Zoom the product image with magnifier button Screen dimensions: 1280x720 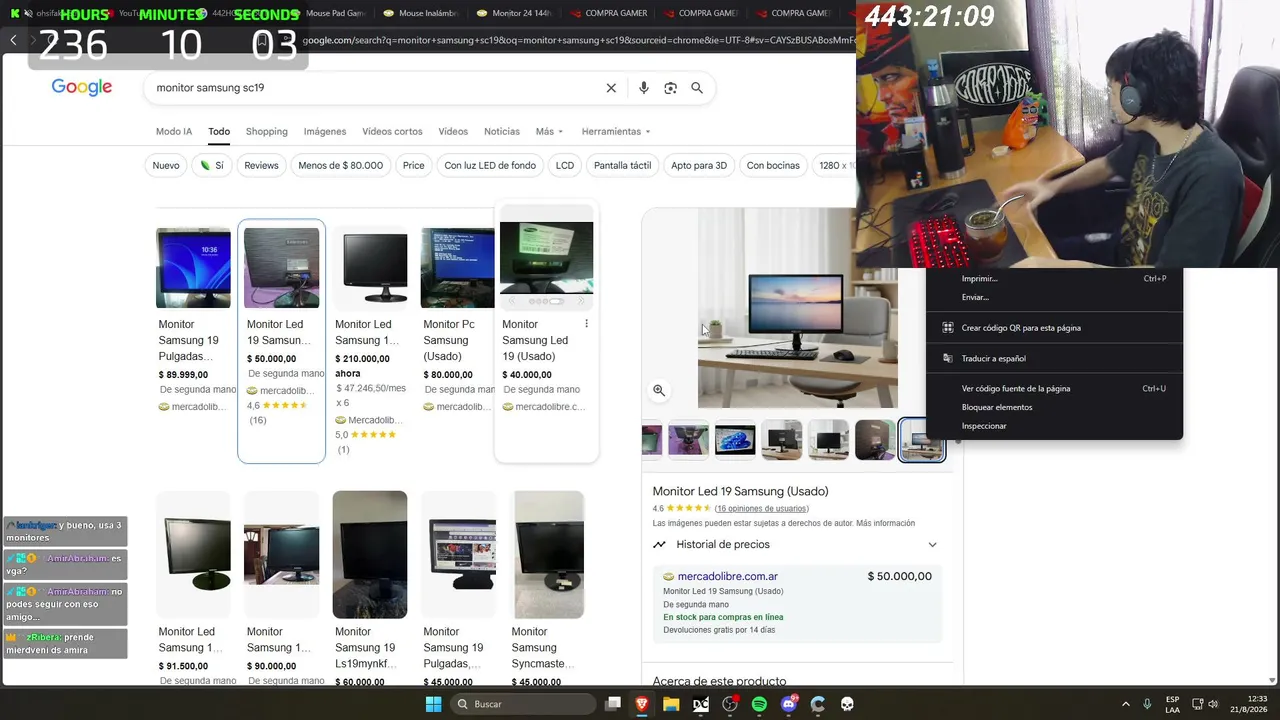click(659, 391)
